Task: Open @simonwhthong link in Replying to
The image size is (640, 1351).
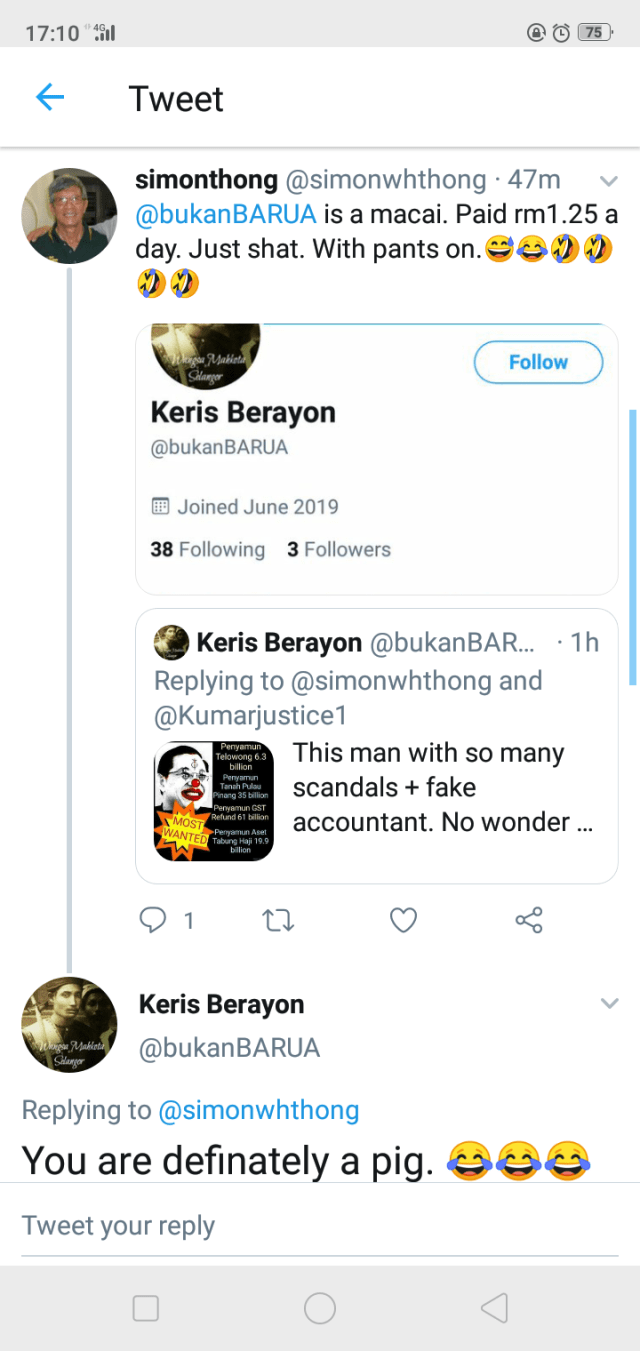Action: click(258, 1110)
